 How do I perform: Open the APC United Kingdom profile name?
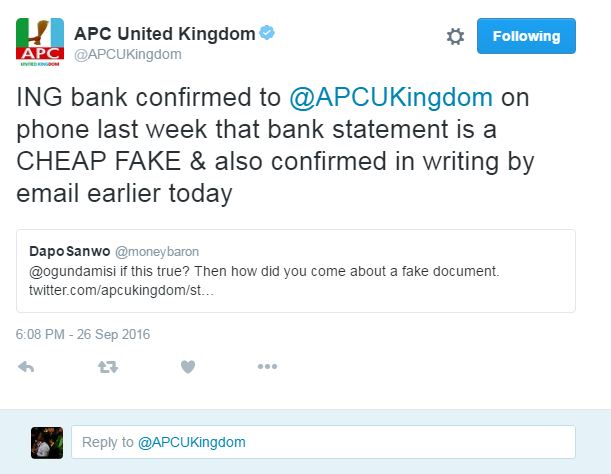[x=164, y=34]
